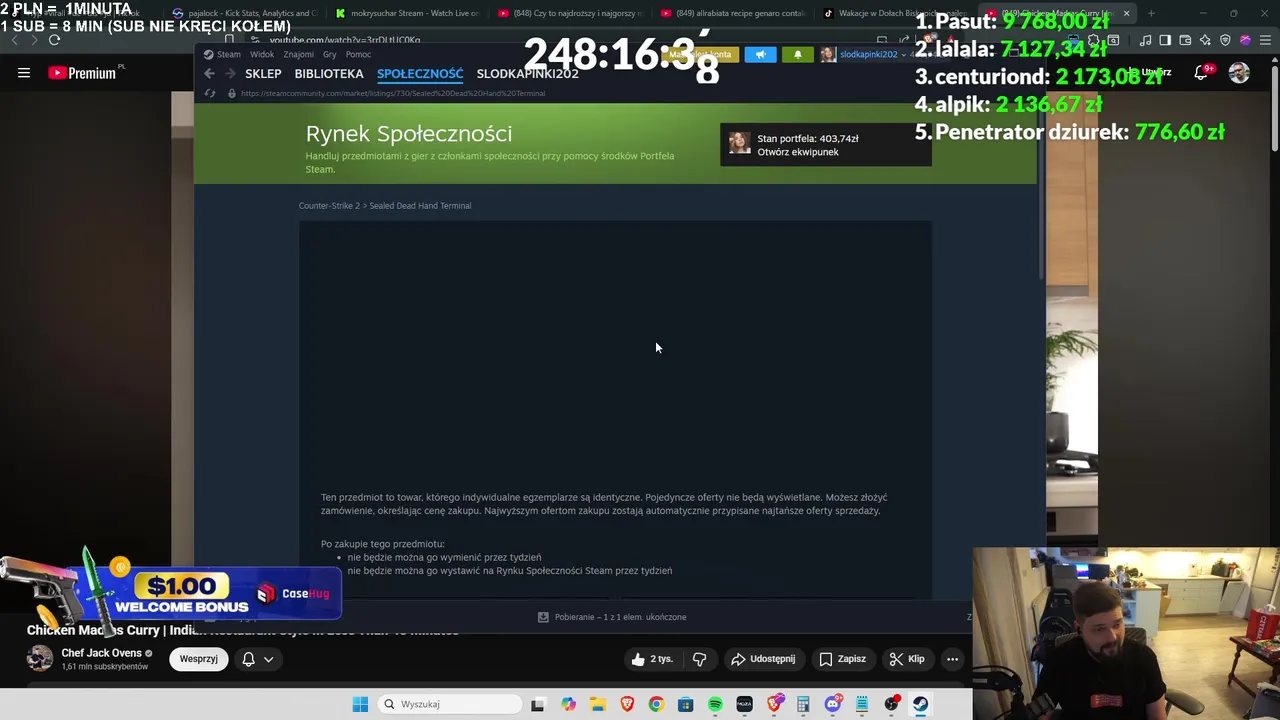Open the BIBLIOTEKA tab in Steam

(x=329, y=73)
